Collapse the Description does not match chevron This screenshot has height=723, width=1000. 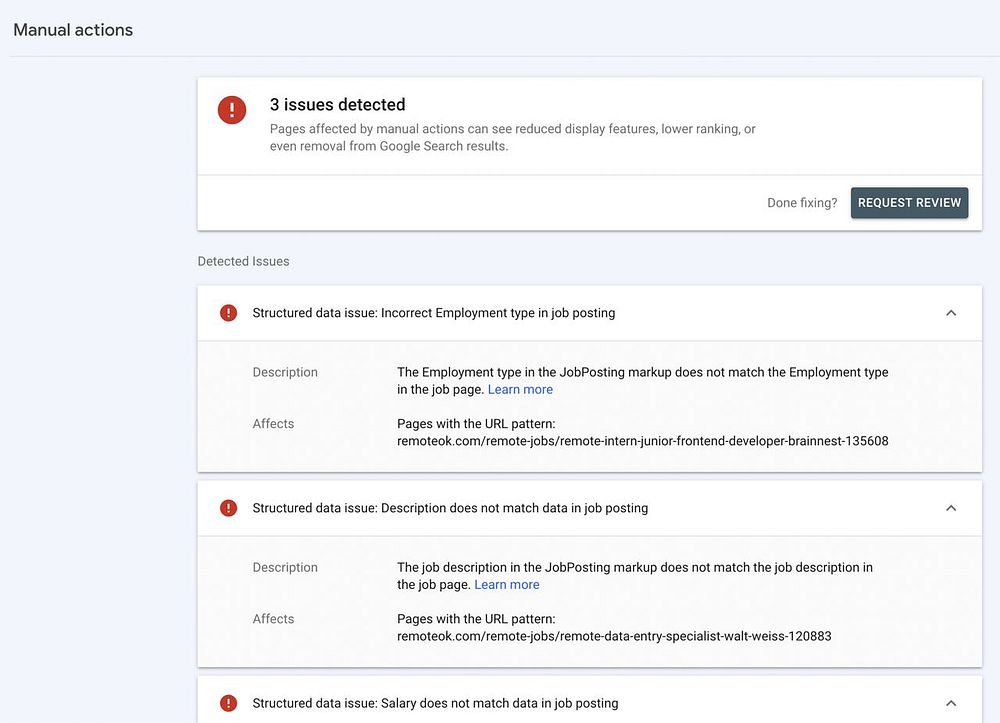click(951, 508)
